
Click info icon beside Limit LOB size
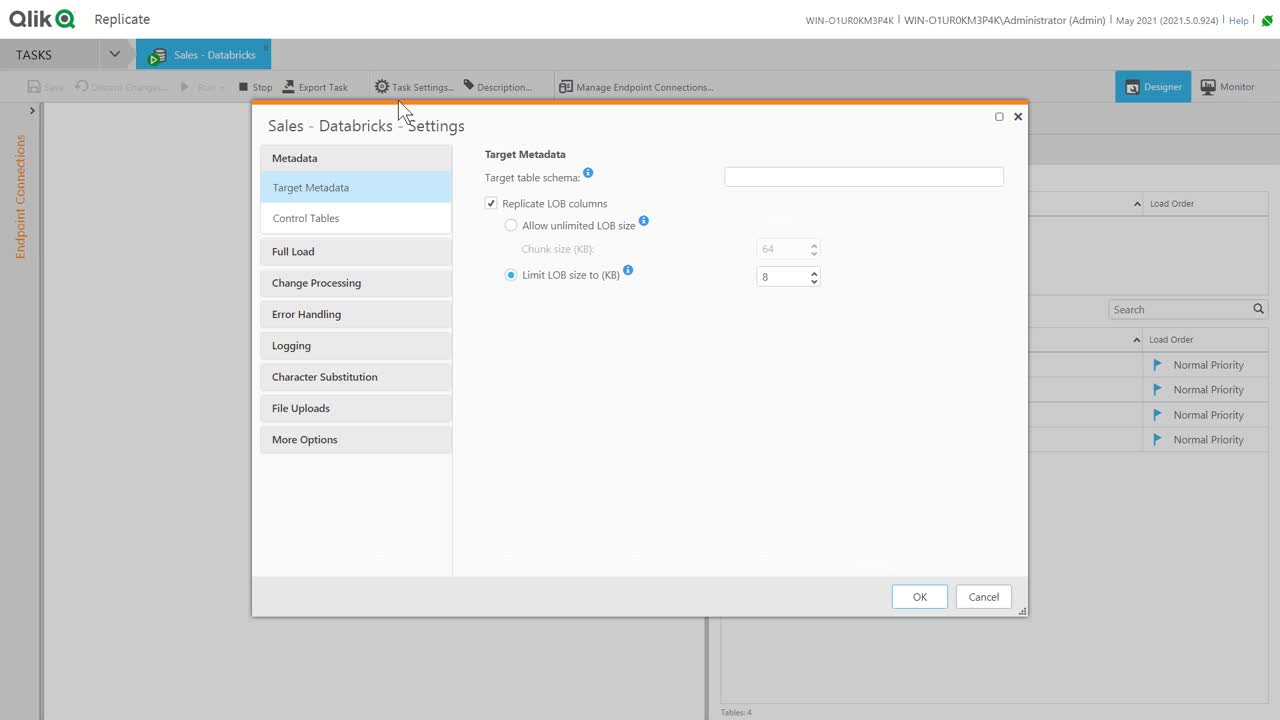(628, 270)
